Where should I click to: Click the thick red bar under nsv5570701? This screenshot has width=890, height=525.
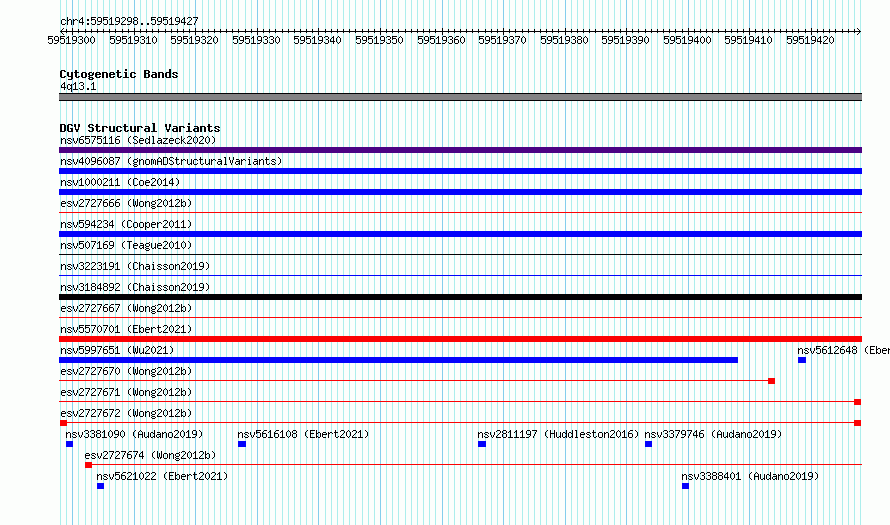click(460, 339)
